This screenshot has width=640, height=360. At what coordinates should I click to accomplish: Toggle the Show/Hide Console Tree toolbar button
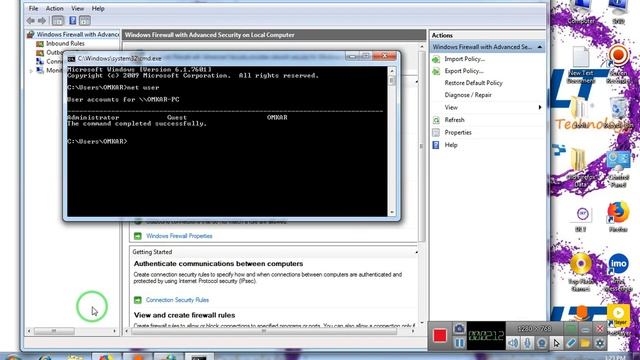tap(58, 20)
